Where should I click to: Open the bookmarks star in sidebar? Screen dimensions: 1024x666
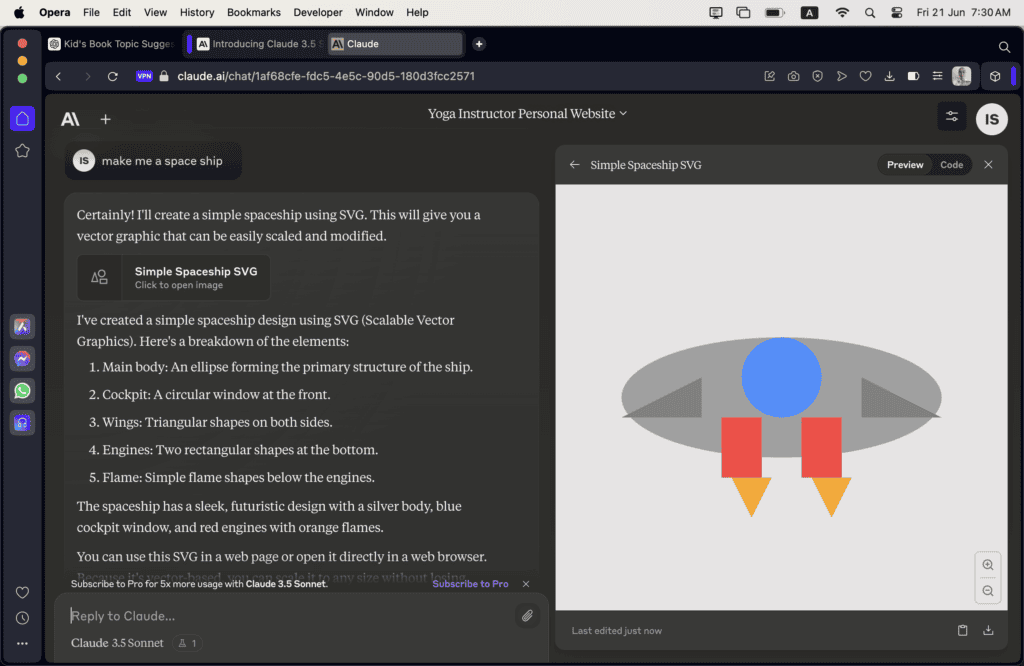pos(22,151)
